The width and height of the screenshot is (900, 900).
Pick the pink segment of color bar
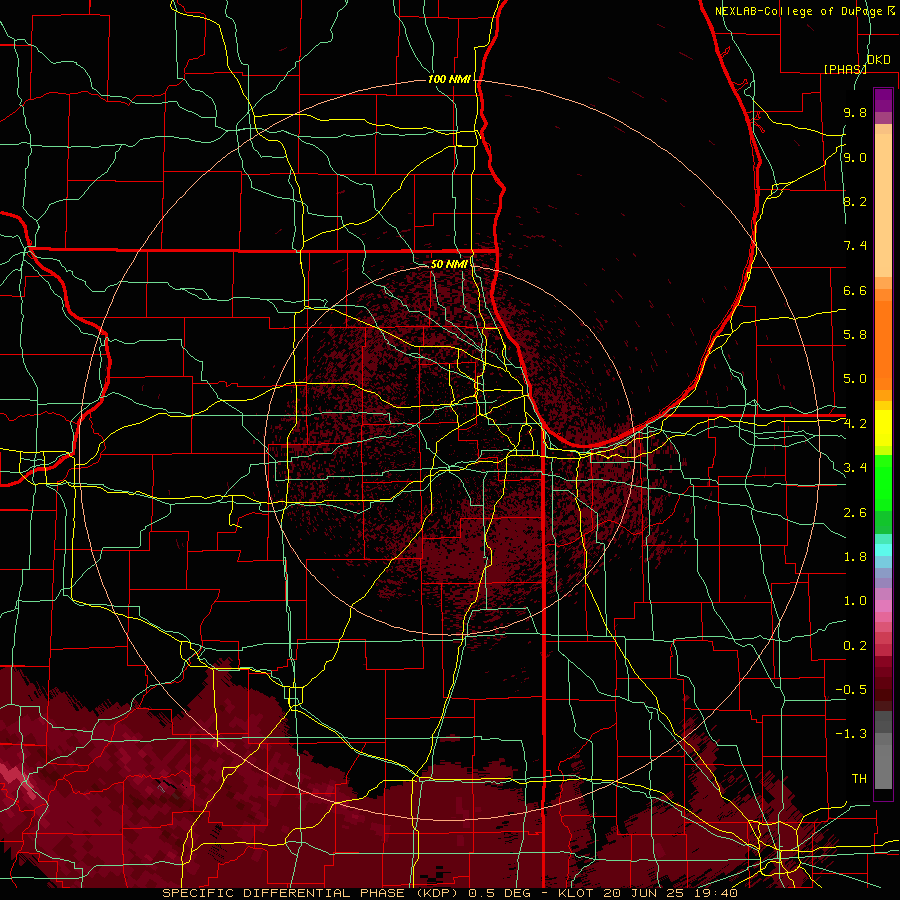[x=883, y=606]
